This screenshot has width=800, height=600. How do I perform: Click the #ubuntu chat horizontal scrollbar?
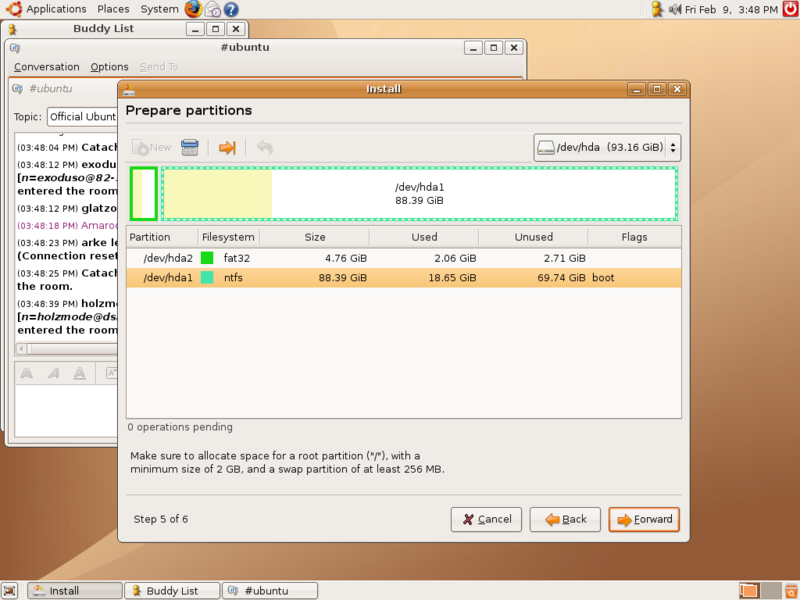pyautogui.click(x=67, y=349)
